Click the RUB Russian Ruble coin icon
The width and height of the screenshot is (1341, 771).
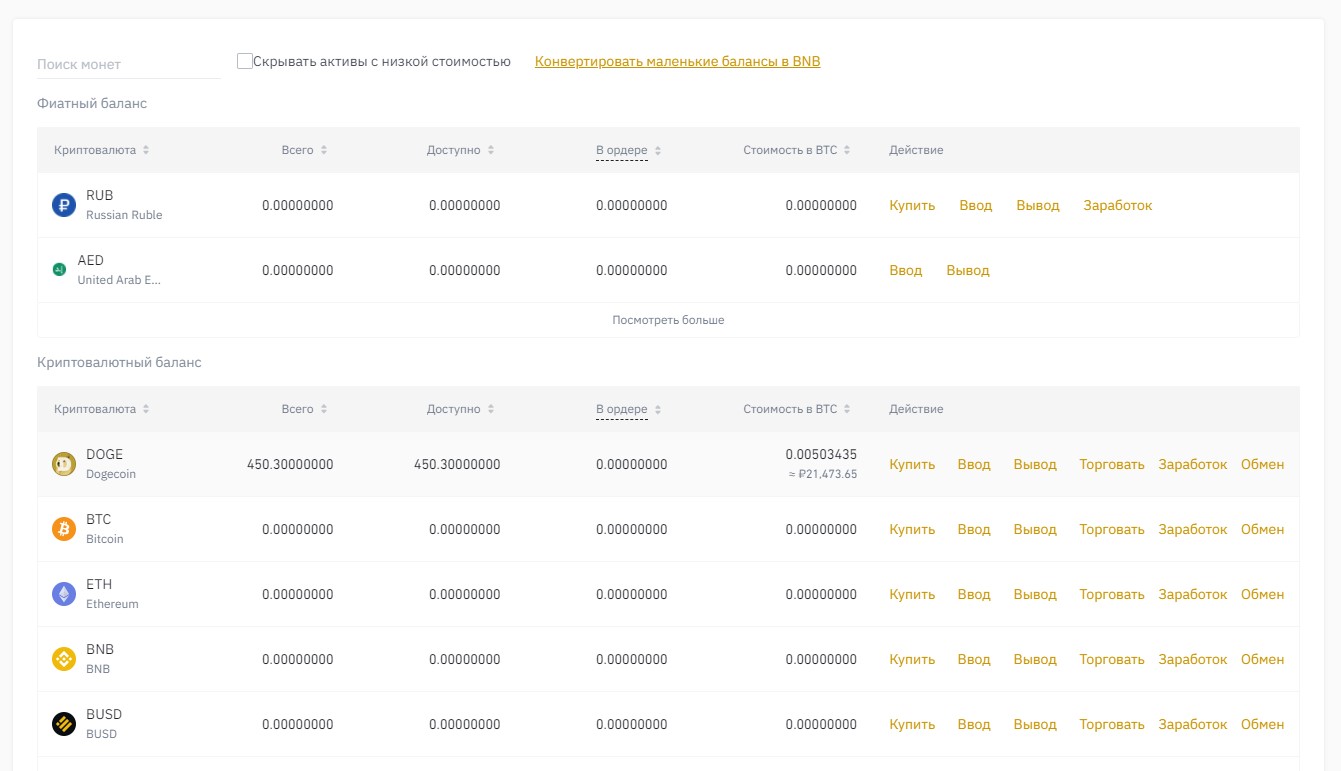64,205
